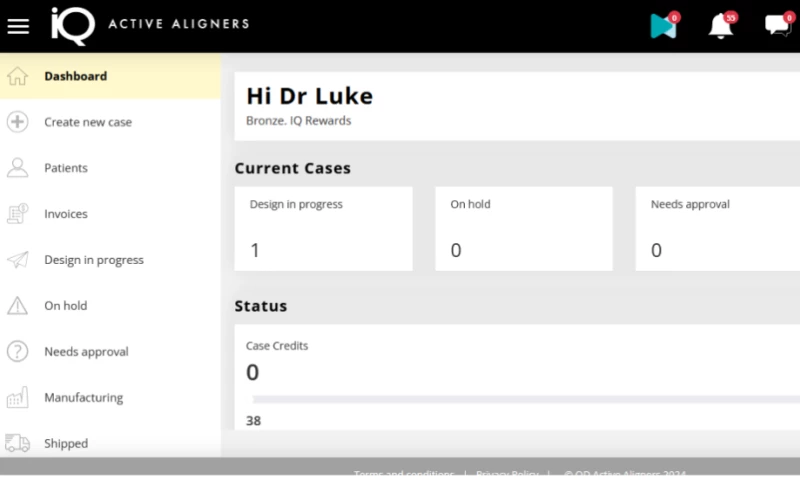Click the paper plane Design in progress icon
The image size is (800, 480).
[x=17, y=260]
